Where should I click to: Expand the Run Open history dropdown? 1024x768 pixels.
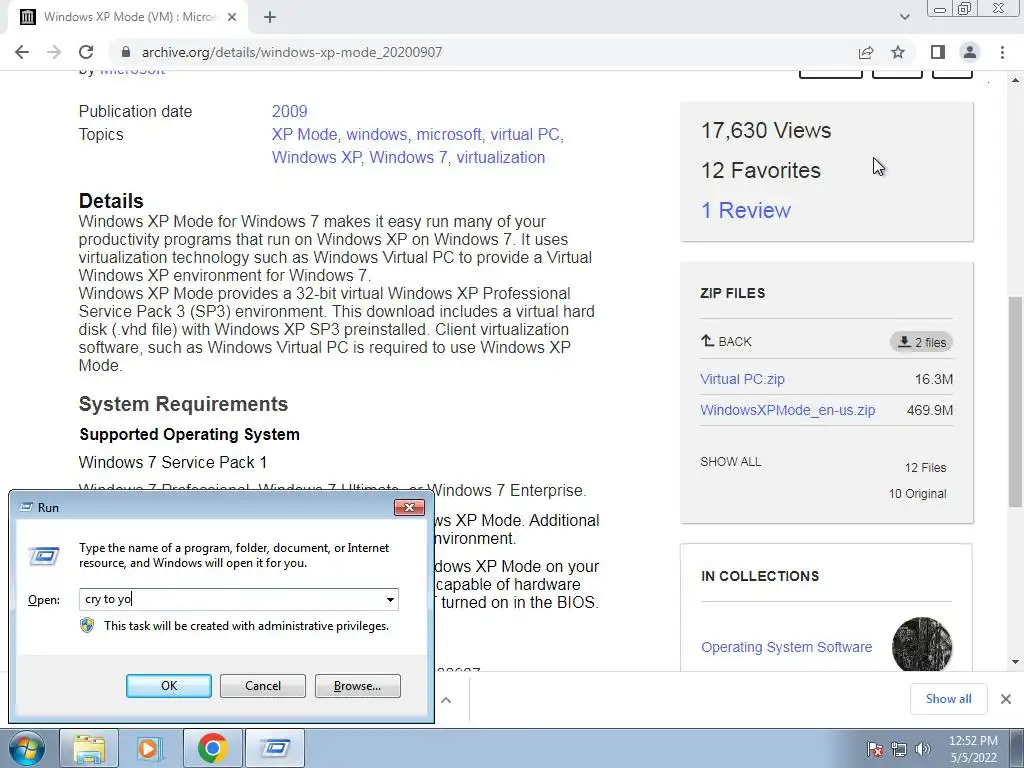coord(390,600)
